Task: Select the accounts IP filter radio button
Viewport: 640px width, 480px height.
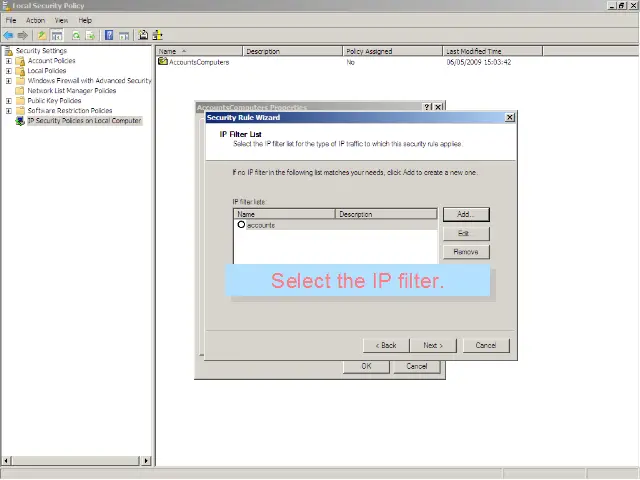Action: tap(241, 225)
